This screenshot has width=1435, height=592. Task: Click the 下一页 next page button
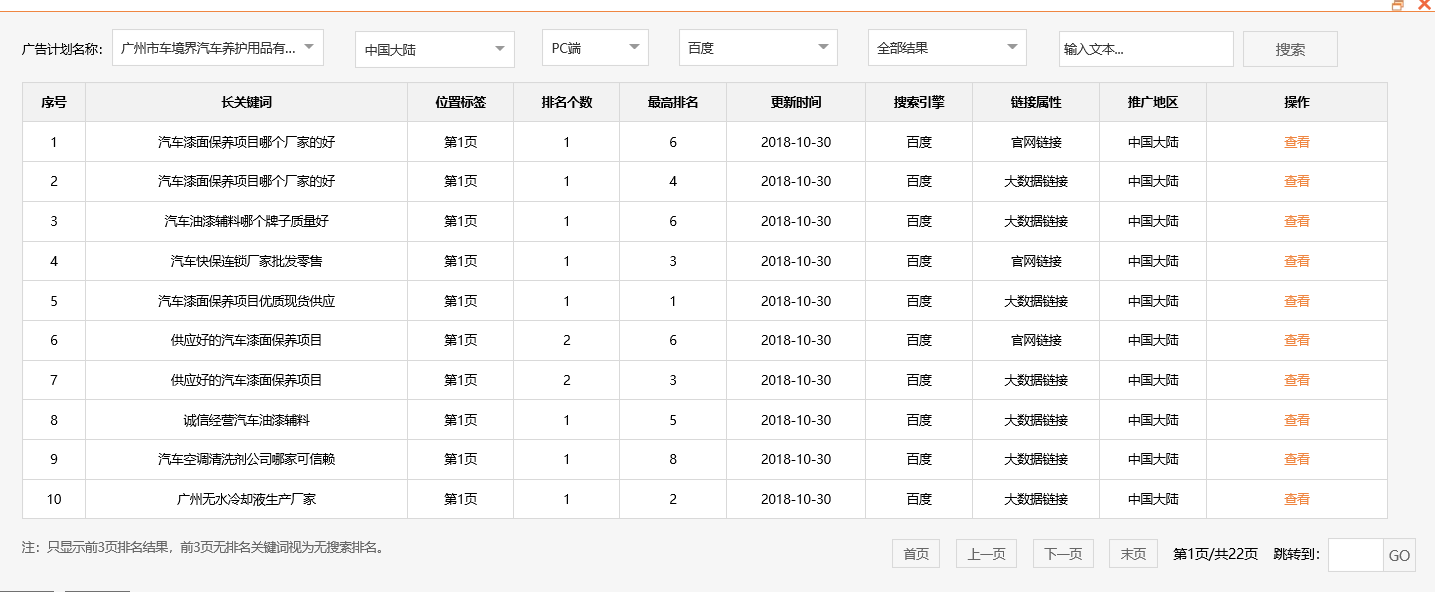click(1061, 553)
